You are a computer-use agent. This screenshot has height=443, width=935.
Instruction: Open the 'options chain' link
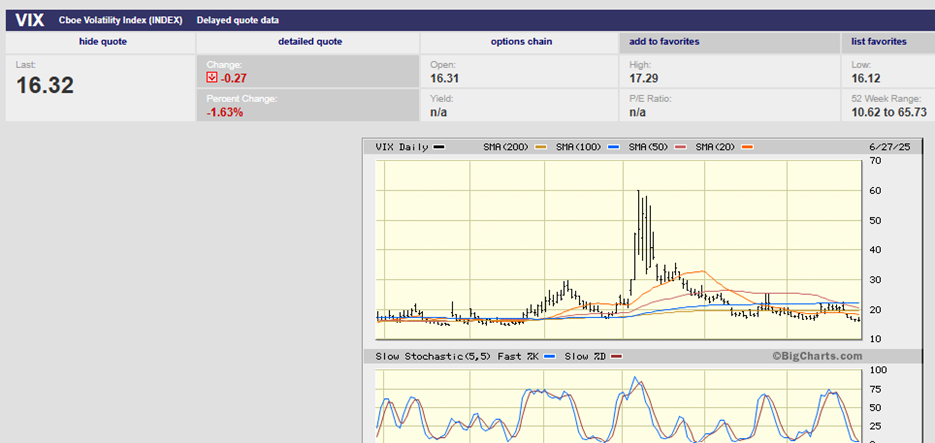tap(521, 42)
